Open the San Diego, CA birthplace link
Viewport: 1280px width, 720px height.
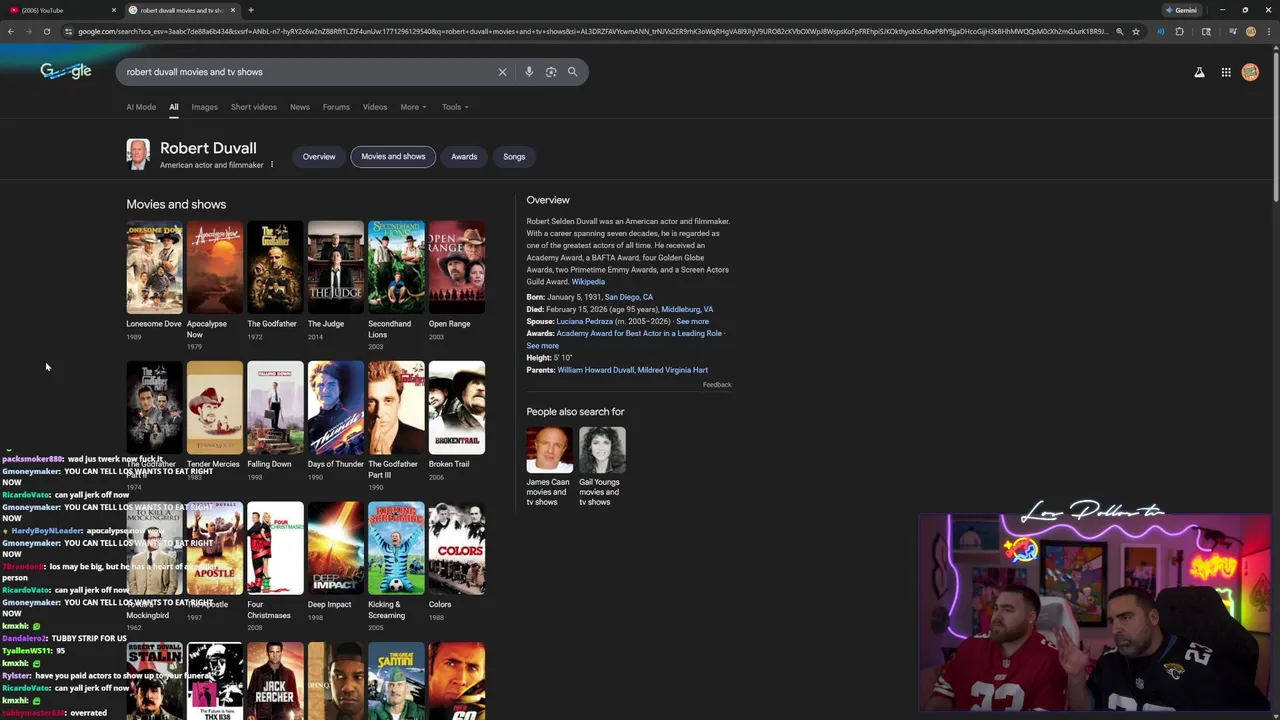(x=629, y=297)
